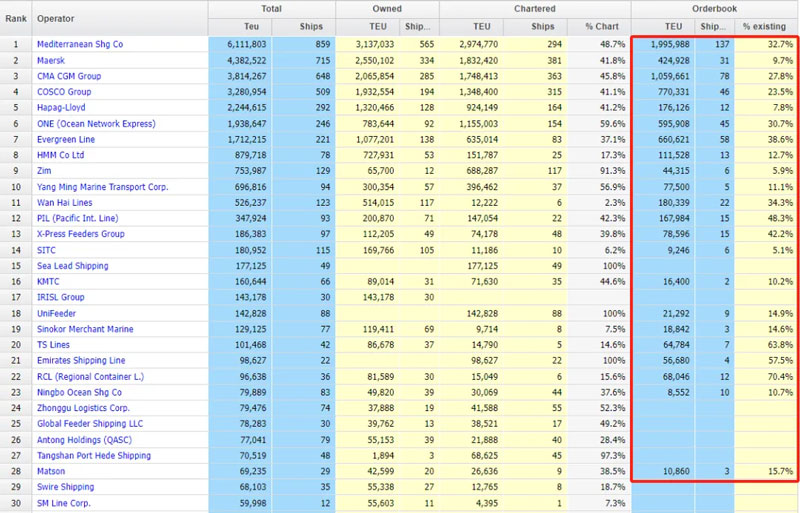Click the Maersk operator link
Viewport: 800px width, 513px height.
pos(51,61)
